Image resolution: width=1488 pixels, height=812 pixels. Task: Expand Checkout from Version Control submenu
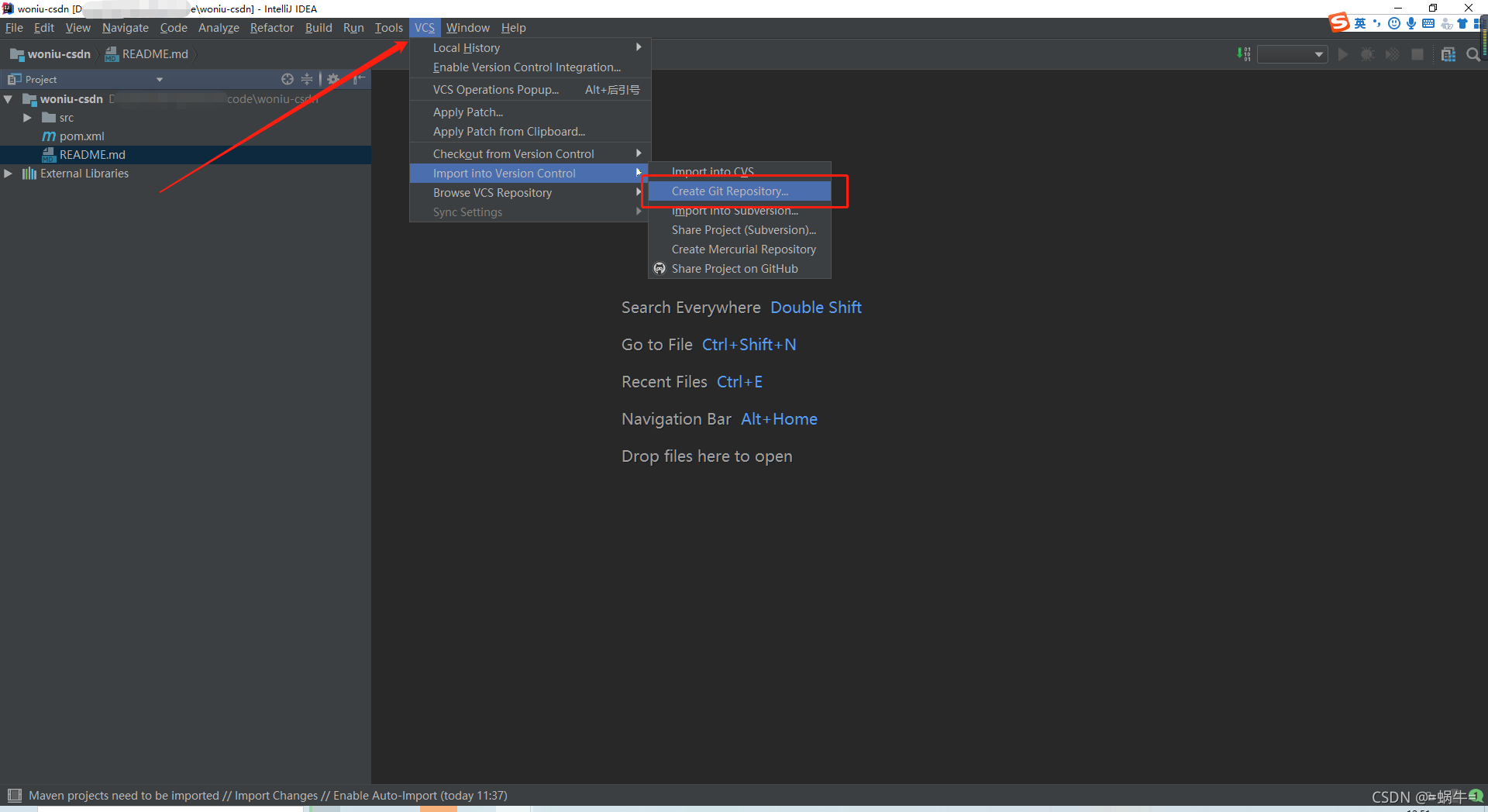(x=530, y=154)
